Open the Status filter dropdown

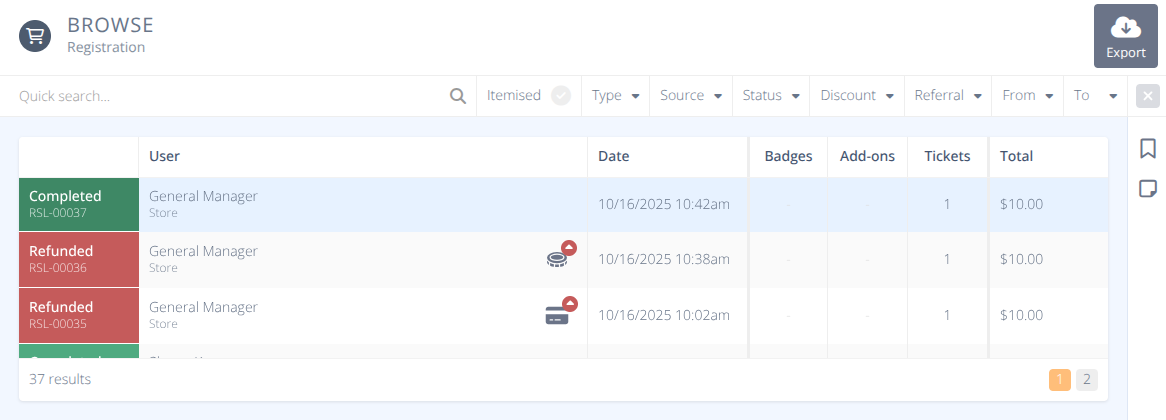[x=770, y=96]
